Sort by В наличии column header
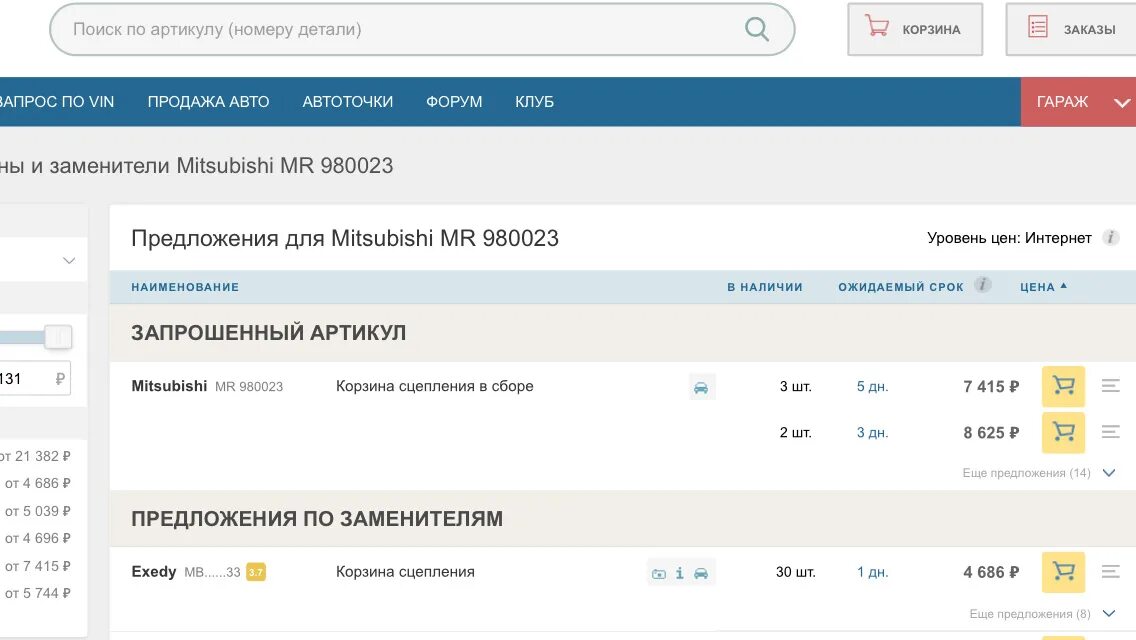 click(x=765, y=287)
